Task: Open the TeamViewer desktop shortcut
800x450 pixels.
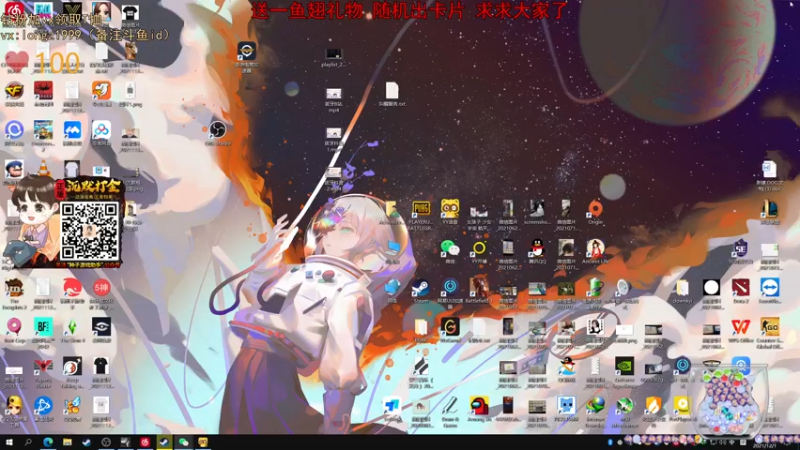Action: (x=769, y=287)
